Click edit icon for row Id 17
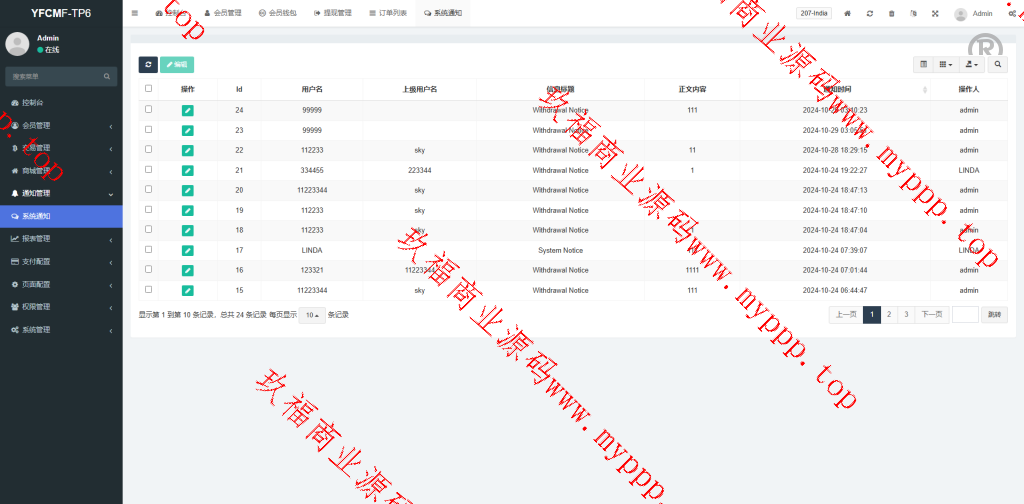The image size is (1024, 504). 187,250
